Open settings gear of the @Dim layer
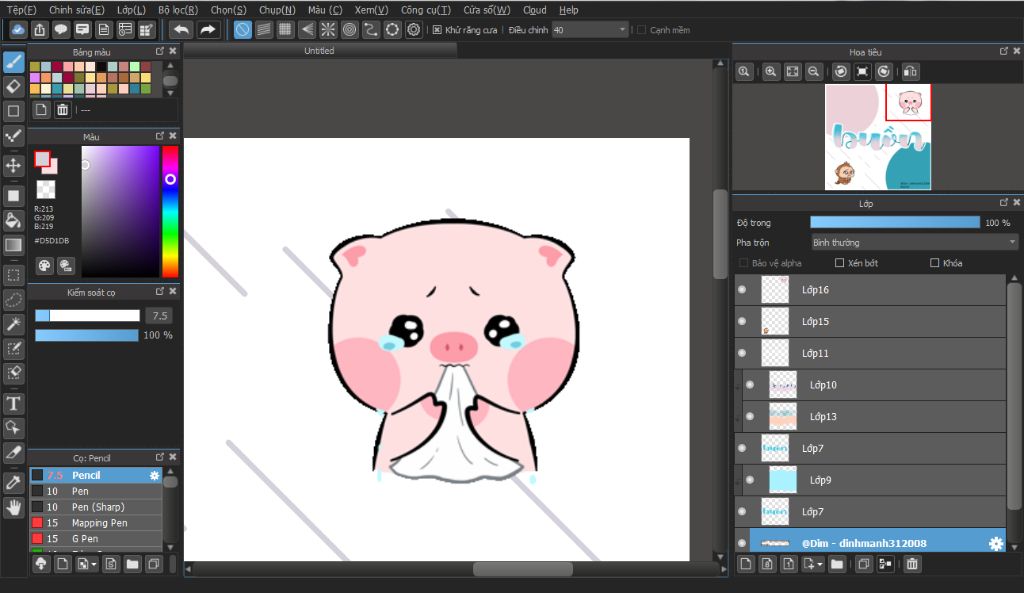The height and width of the screenshot is (593, 1024). click(x=995, y=543)
